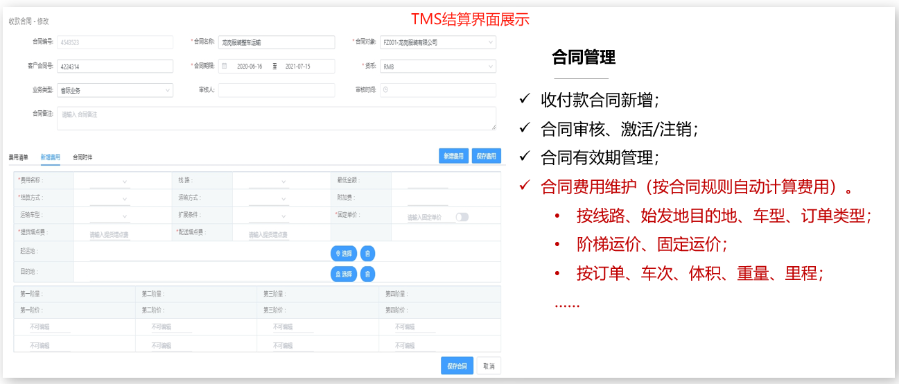
Task: Click the 保存合同 save contract button
Action: tap(457, 366)
